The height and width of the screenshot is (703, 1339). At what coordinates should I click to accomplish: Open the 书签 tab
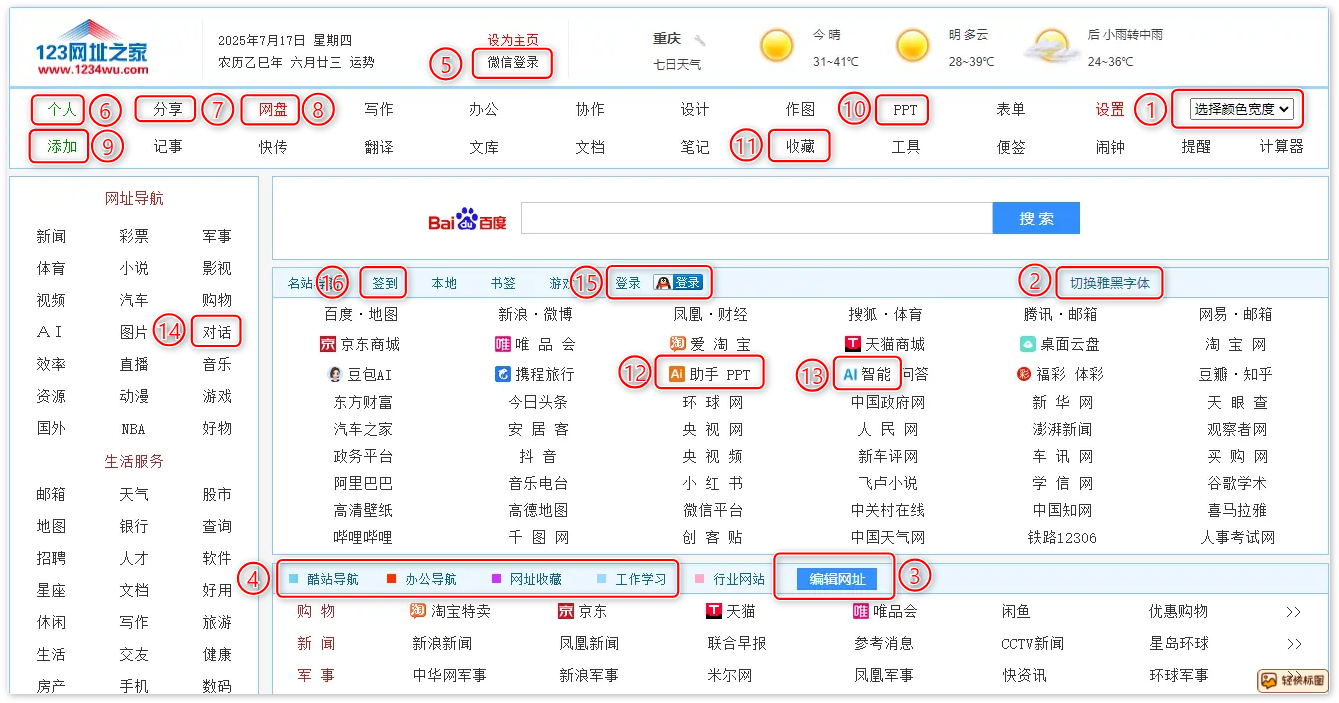[503, 283]
